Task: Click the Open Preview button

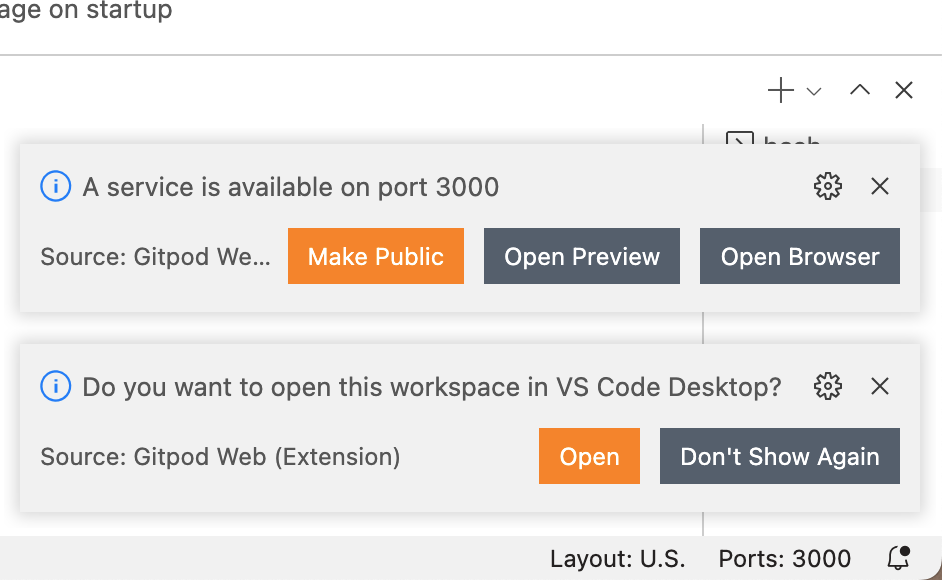Action: [x=582, y=256]
